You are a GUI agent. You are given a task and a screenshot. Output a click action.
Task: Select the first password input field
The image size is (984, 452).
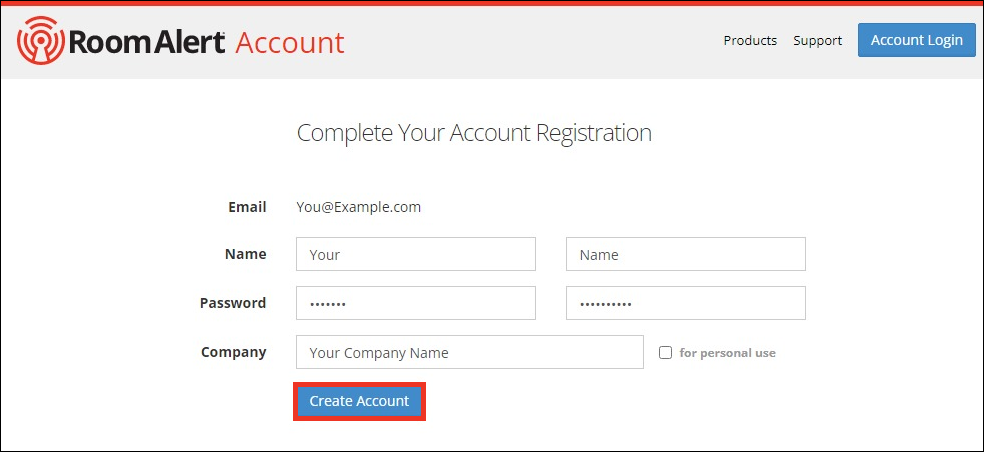[x=416, y=303]
